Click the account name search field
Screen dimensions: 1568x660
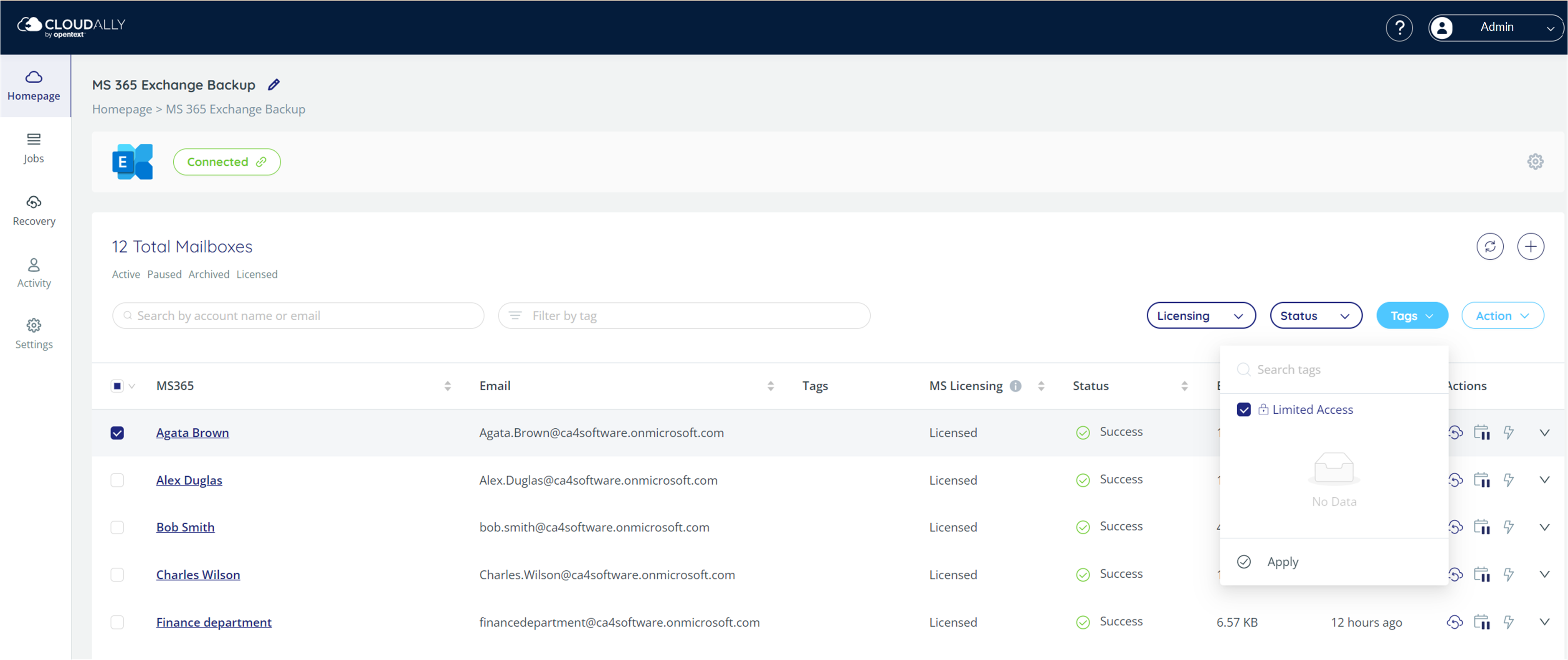point(298,316)
